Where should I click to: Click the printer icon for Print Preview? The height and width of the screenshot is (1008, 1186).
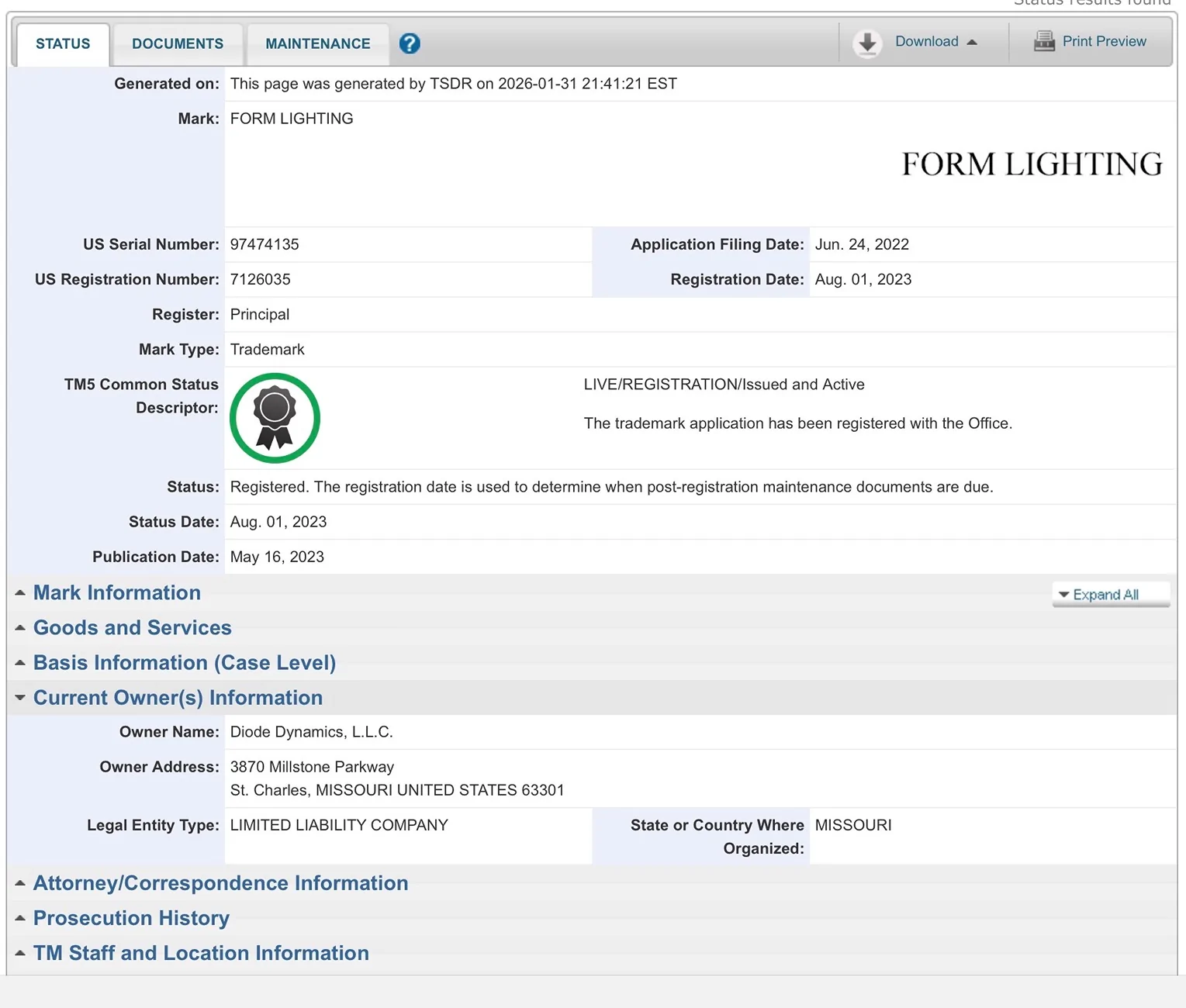point(1044,41)
